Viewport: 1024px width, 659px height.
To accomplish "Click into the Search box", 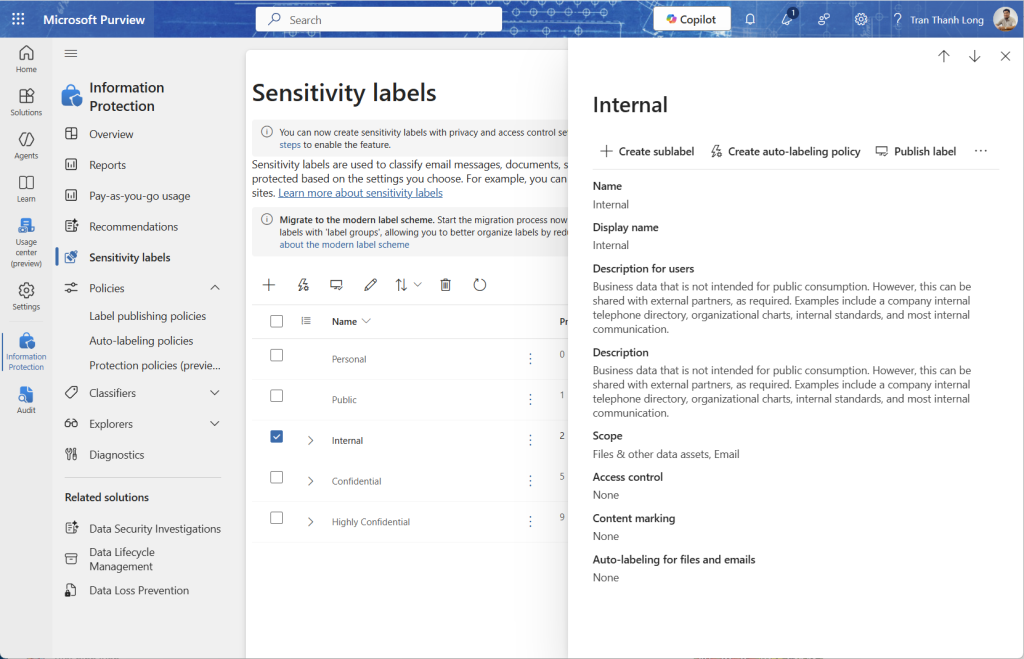I will 380,19.
